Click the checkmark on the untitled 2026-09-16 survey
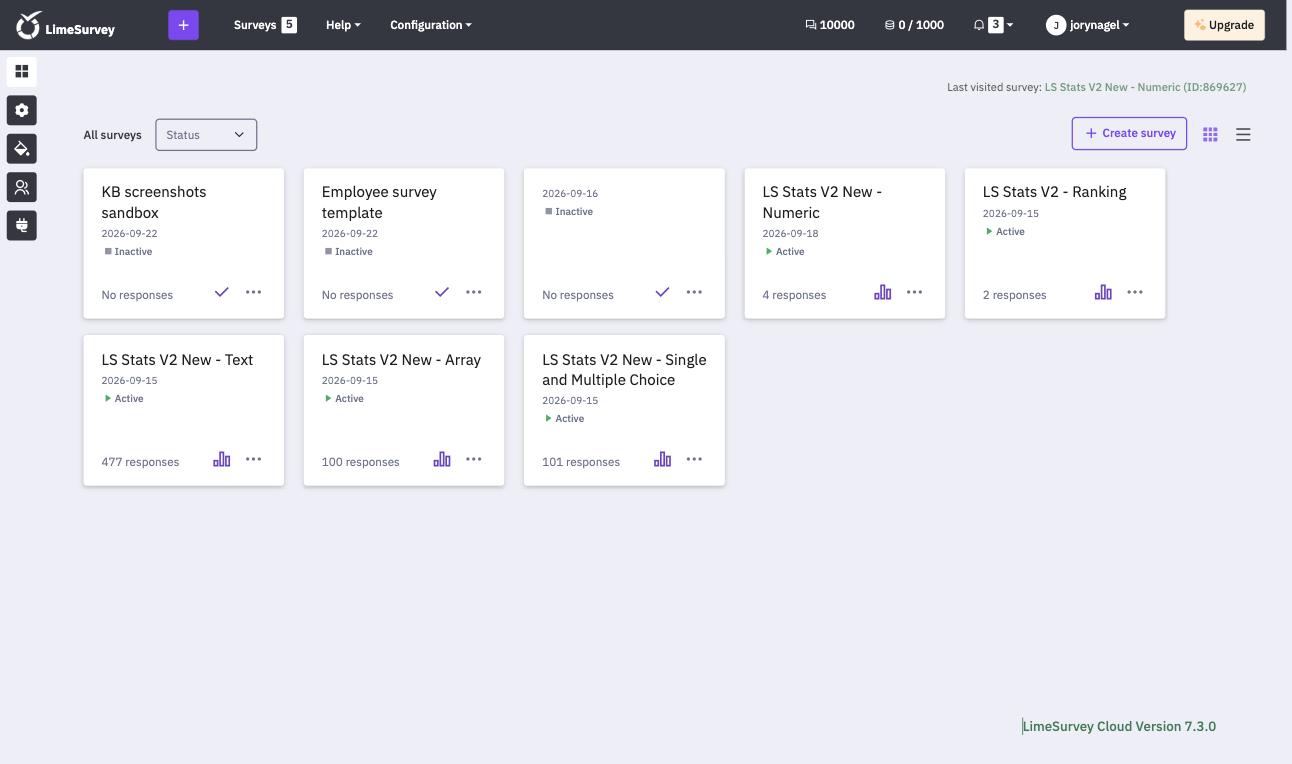1292x764 pixels. [x=662, y=292]
